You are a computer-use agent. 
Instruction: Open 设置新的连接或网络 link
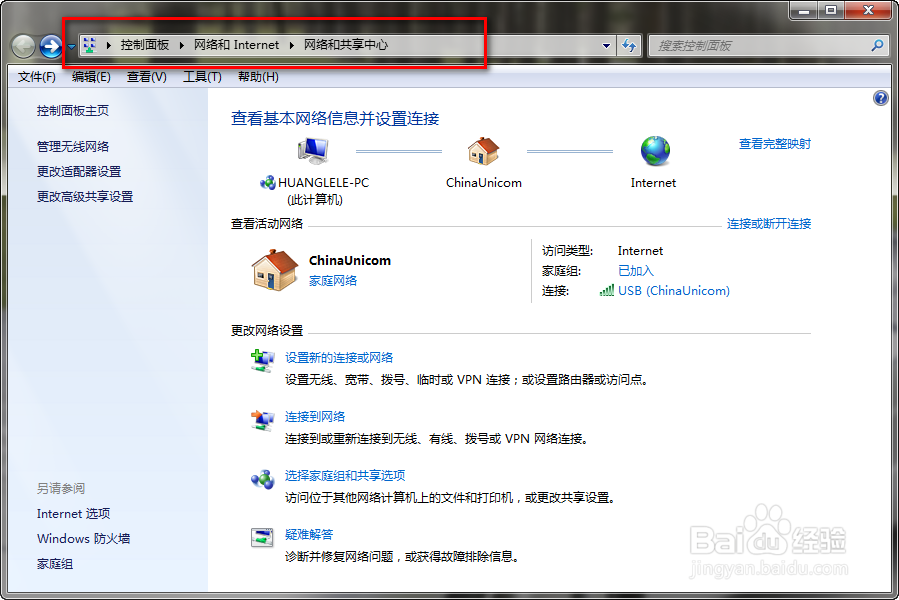pos(339,358)
